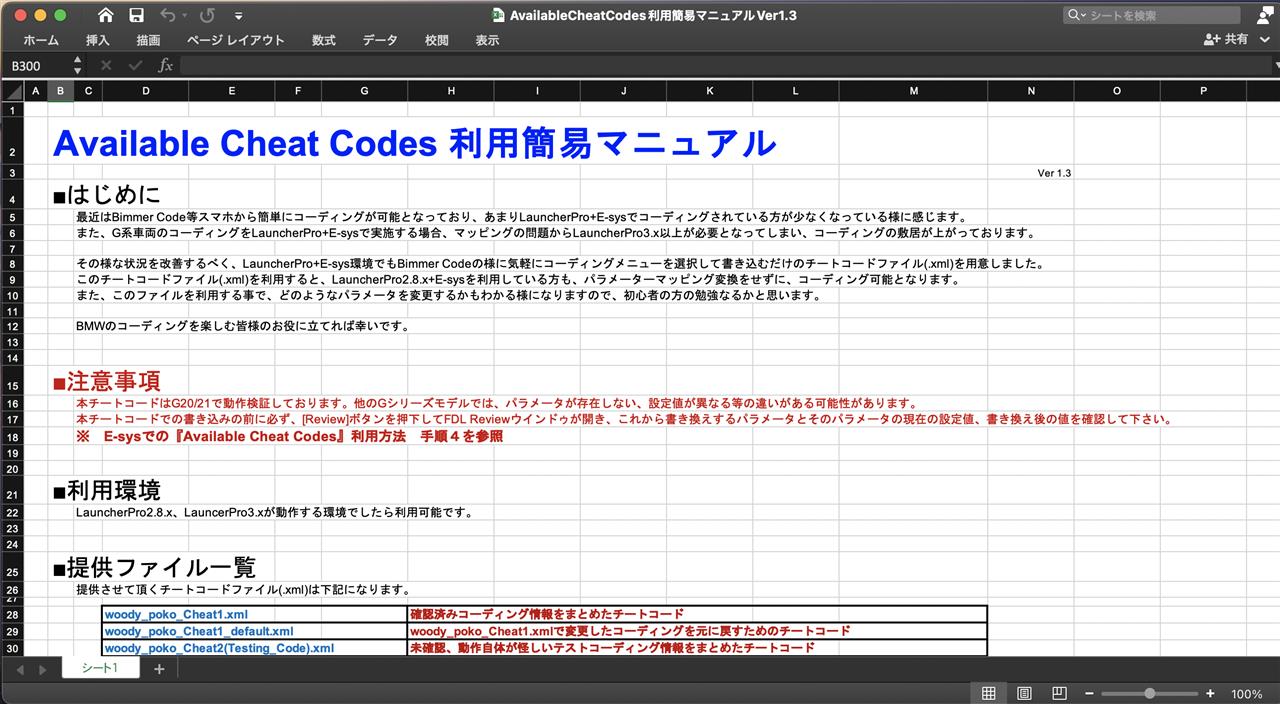The image size is (1280, 704).
Task: Add a new sheet with the plus button
Action: [159, 668]
